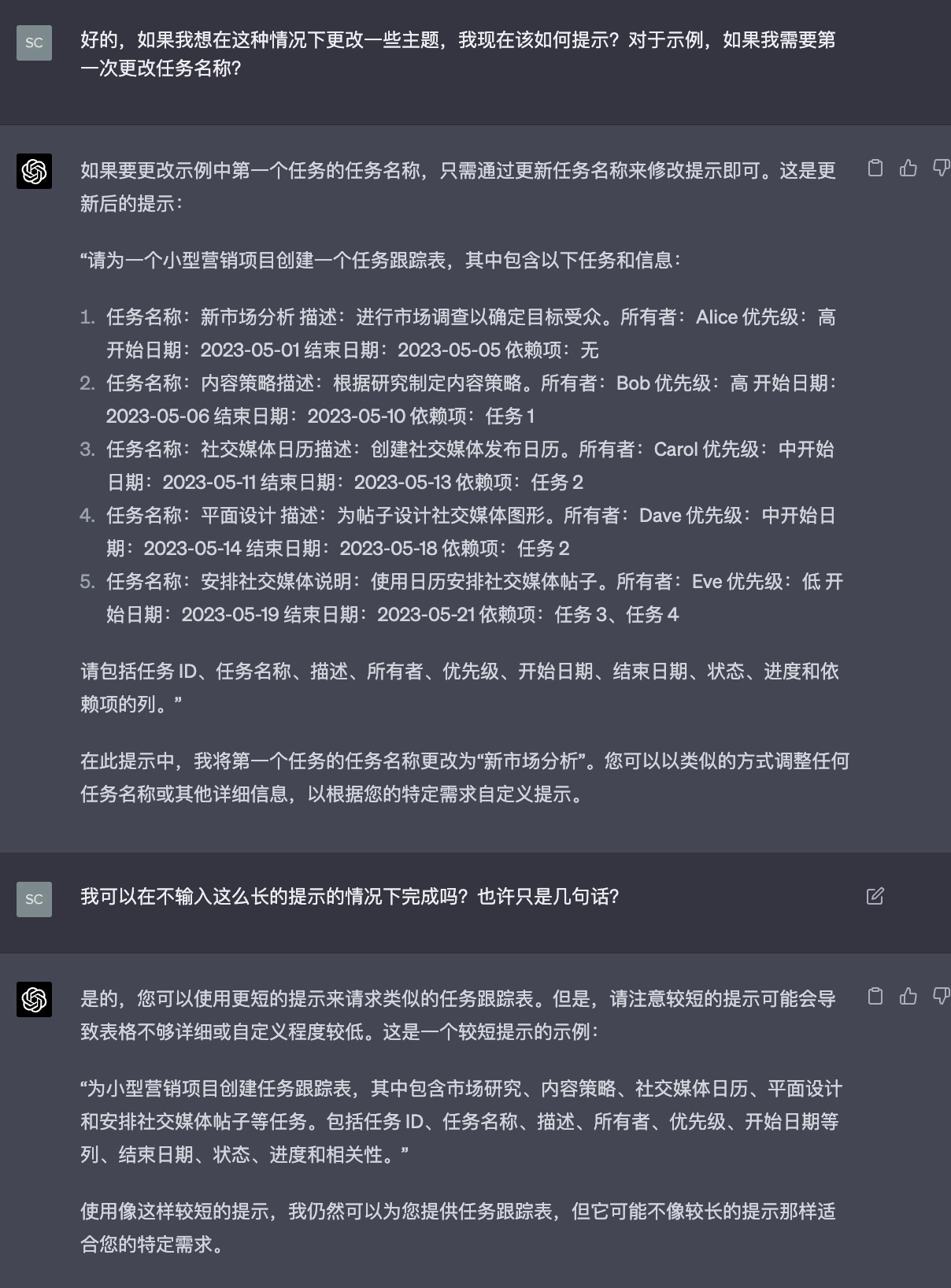Give thumbs down to the shorter prompt reply

[941, 997]
